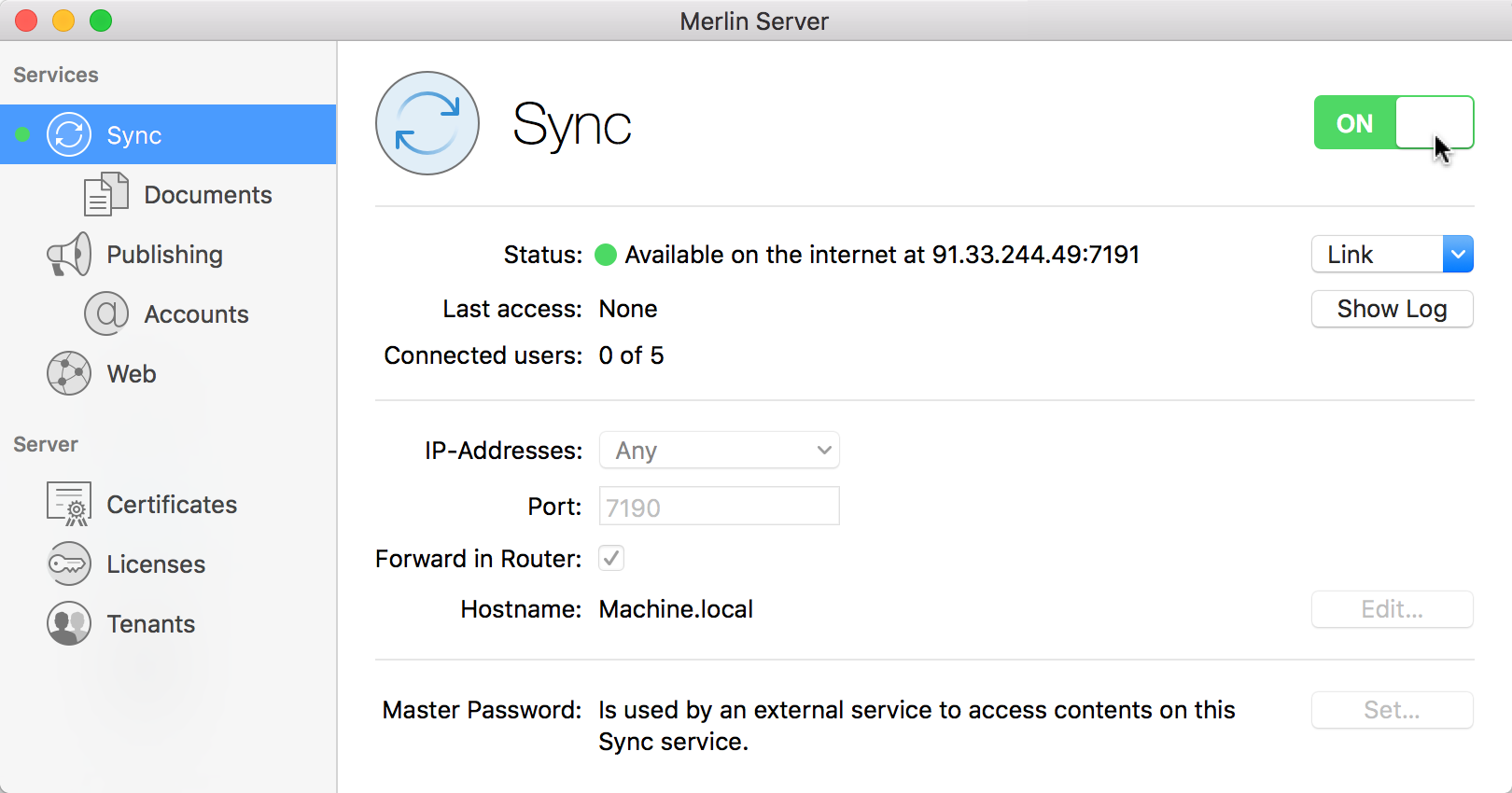Click the Show Log button

click(1393, 309)
